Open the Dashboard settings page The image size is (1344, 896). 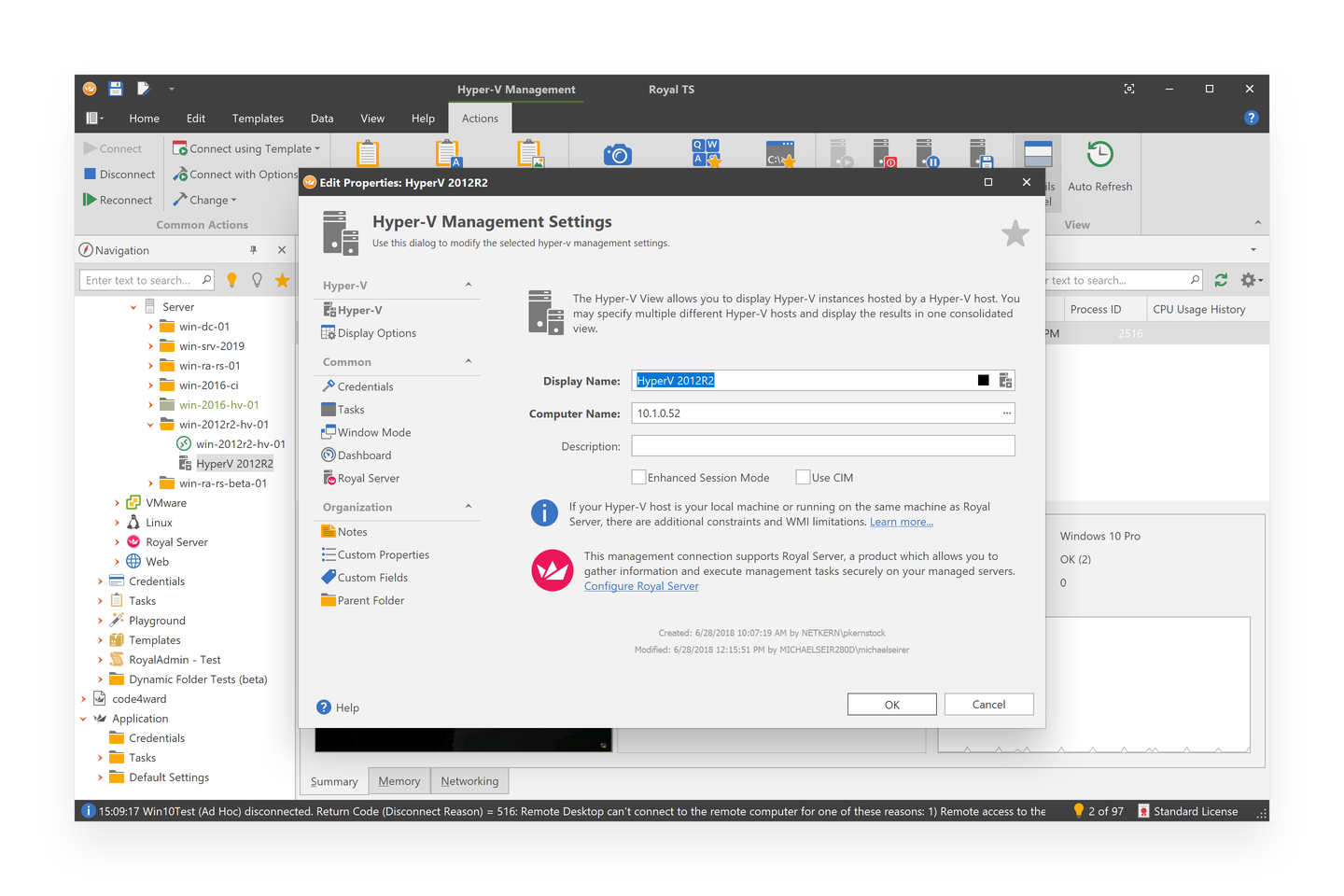364,455
